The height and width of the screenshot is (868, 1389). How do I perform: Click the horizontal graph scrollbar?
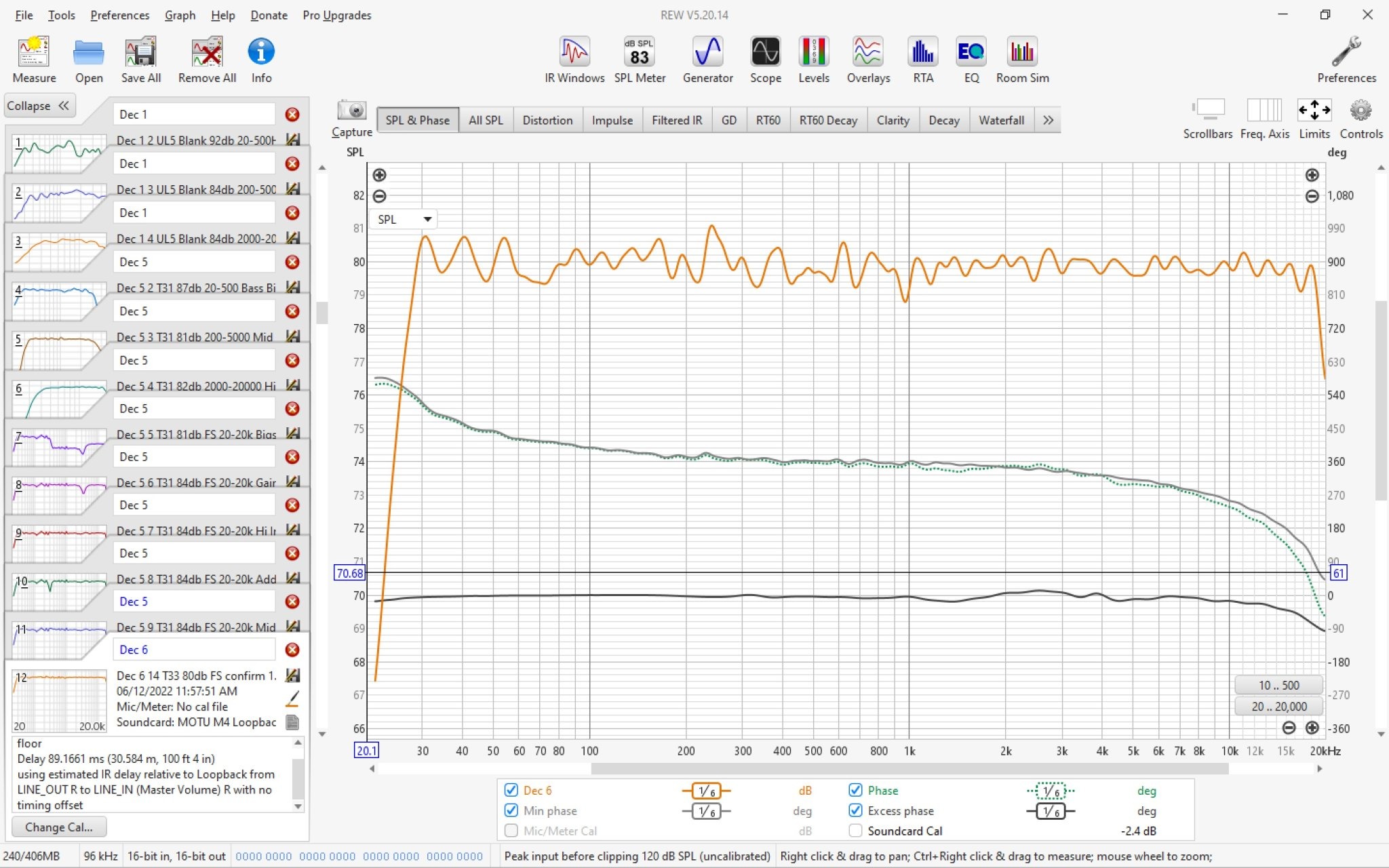[x=909, y=769]
